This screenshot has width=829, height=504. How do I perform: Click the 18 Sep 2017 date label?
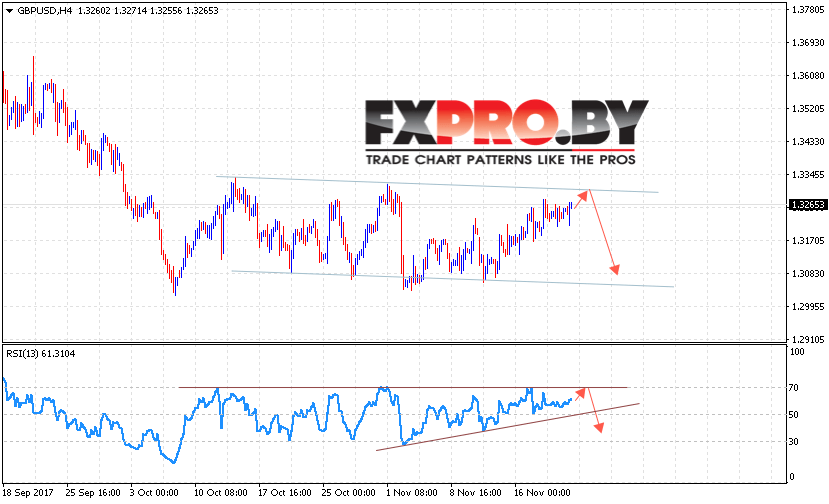pyautogui.click(x=28, y=492)
